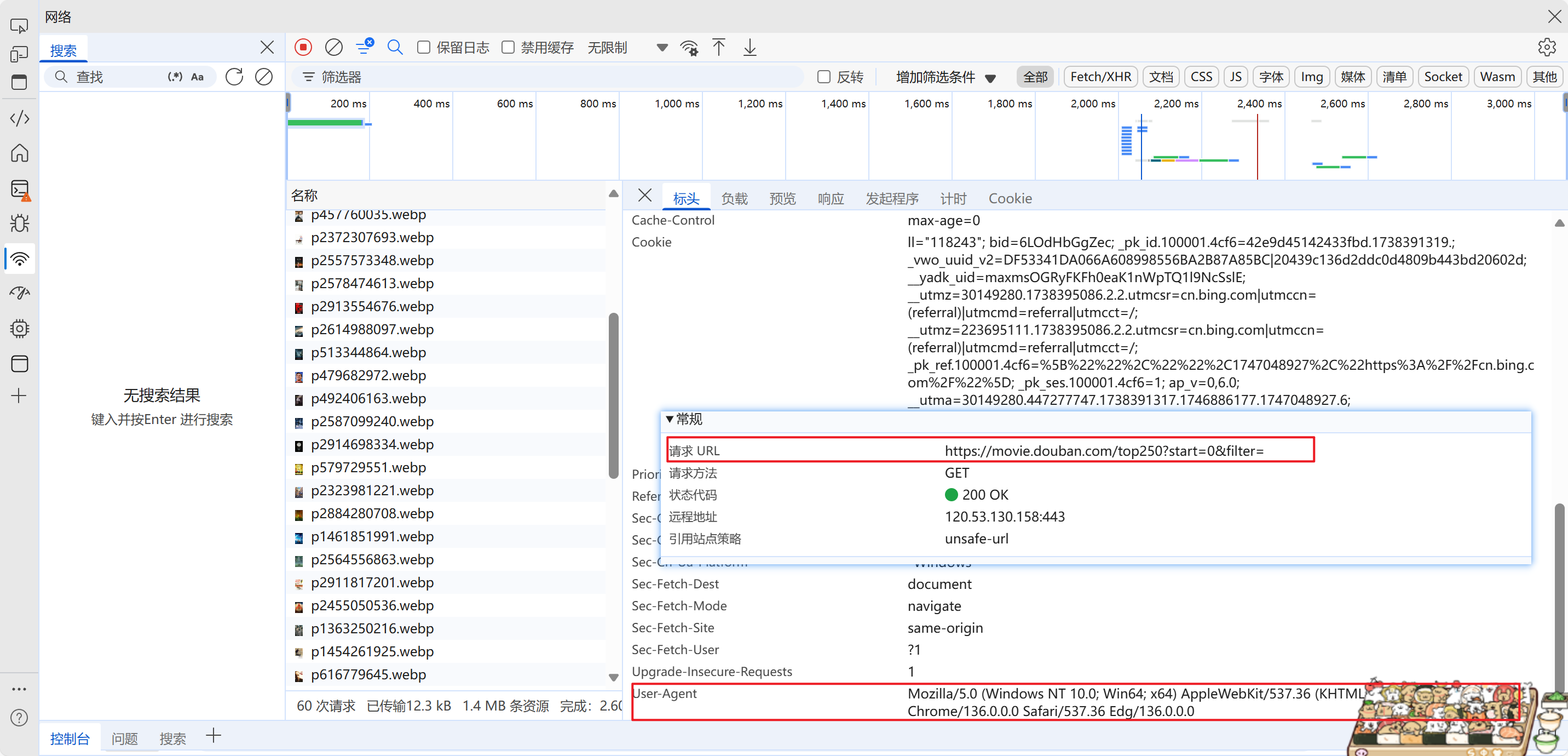
Task: Filter by Wasm requests
Action: tap(1497, 77)
